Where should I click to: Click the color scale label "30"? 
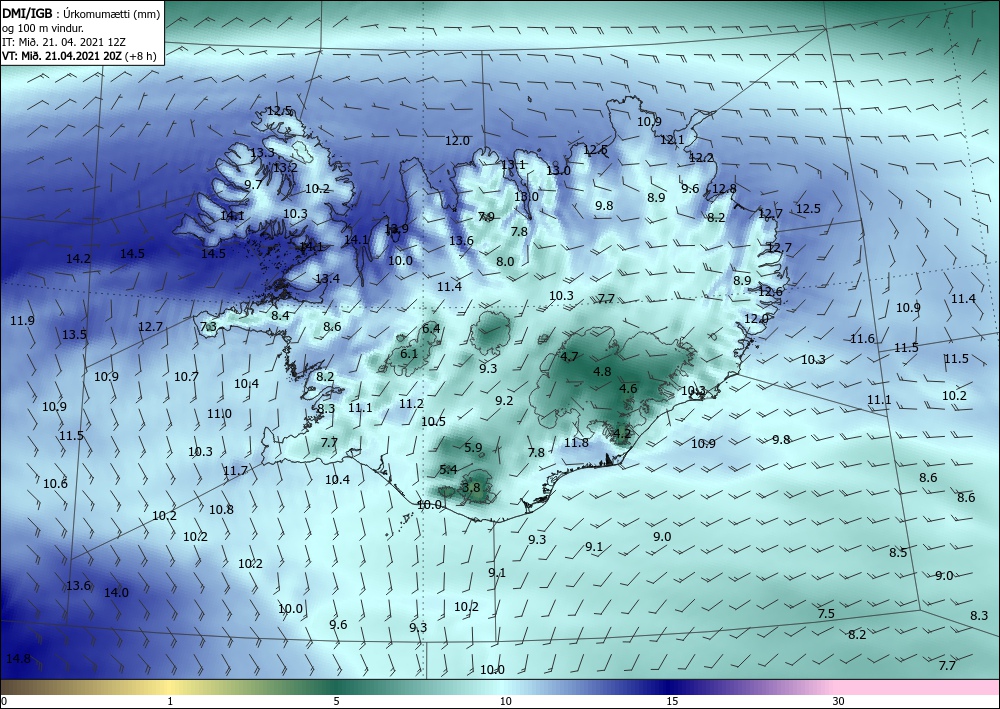[x=838, y=702]
